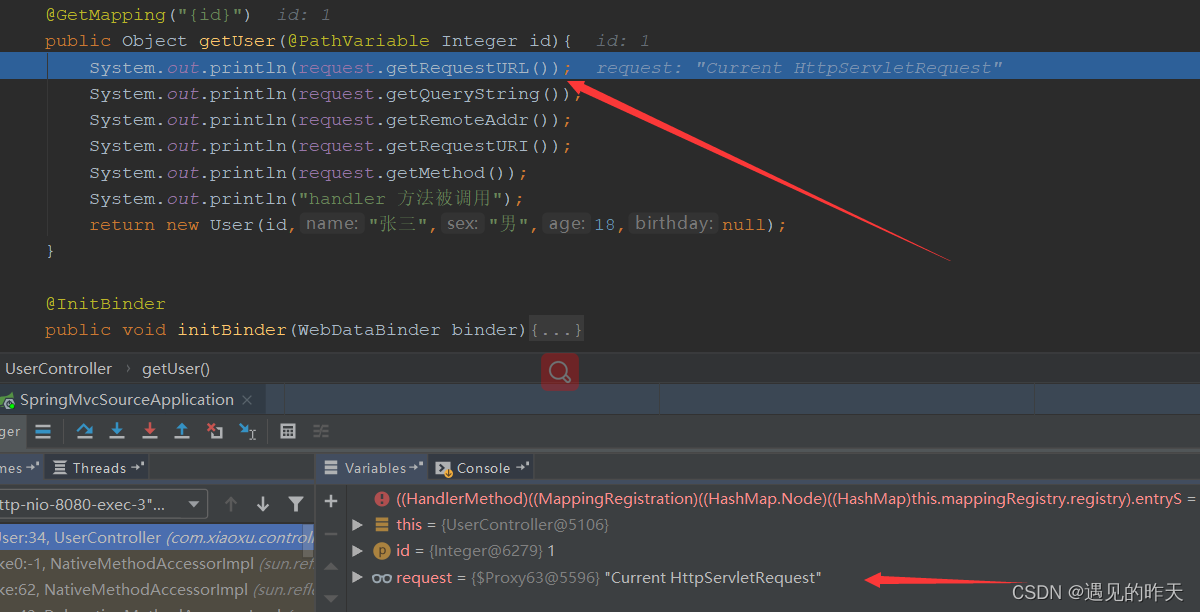Move to the previous frame with up arrow
Image resolution: width=1200 pixels, height=612 pixels.
(231, 504)
